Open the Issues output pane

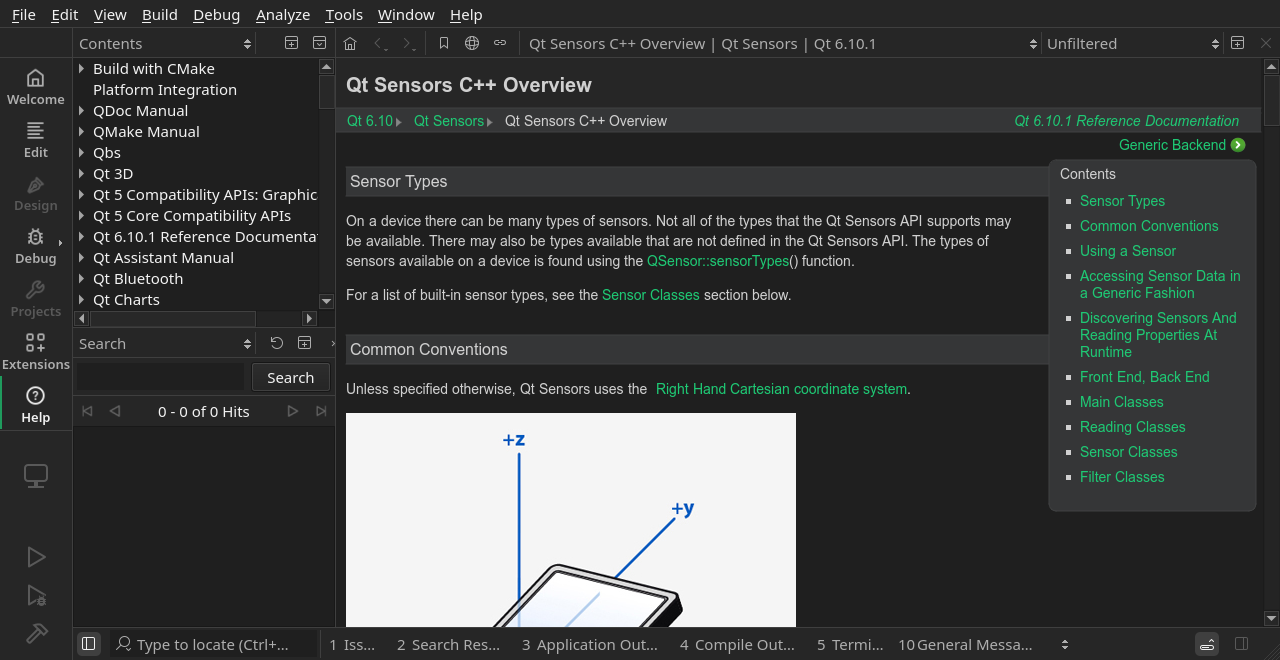(352, 644)
